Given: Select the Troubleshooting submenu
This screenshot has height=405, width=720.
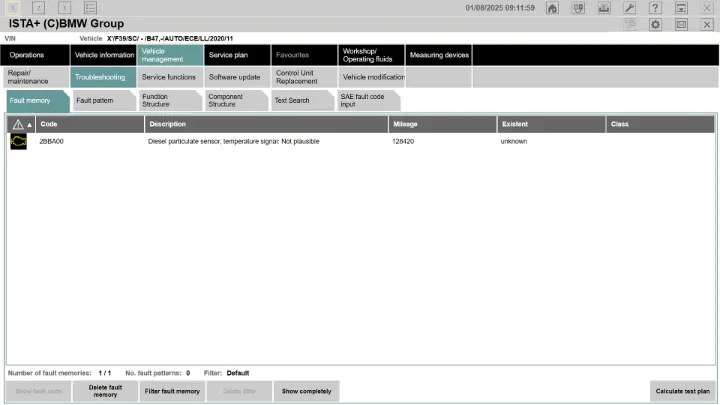Looking at the screenshot, I should (x=103, y=77).
